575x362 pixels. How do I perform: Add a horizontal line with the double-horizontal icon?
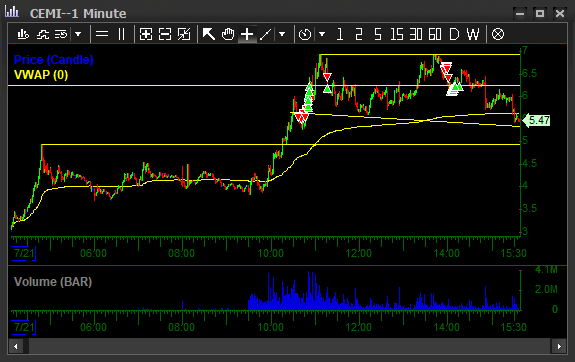[102, 34]
